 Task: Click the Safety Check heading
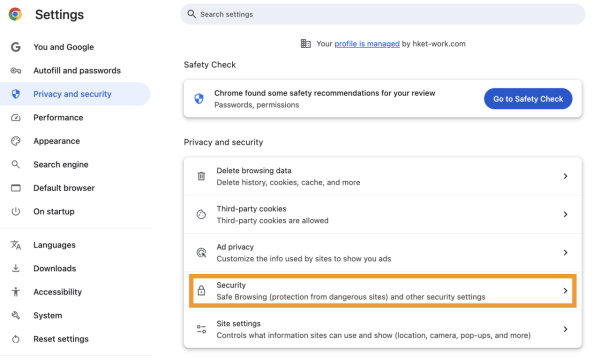pos(210,65)
